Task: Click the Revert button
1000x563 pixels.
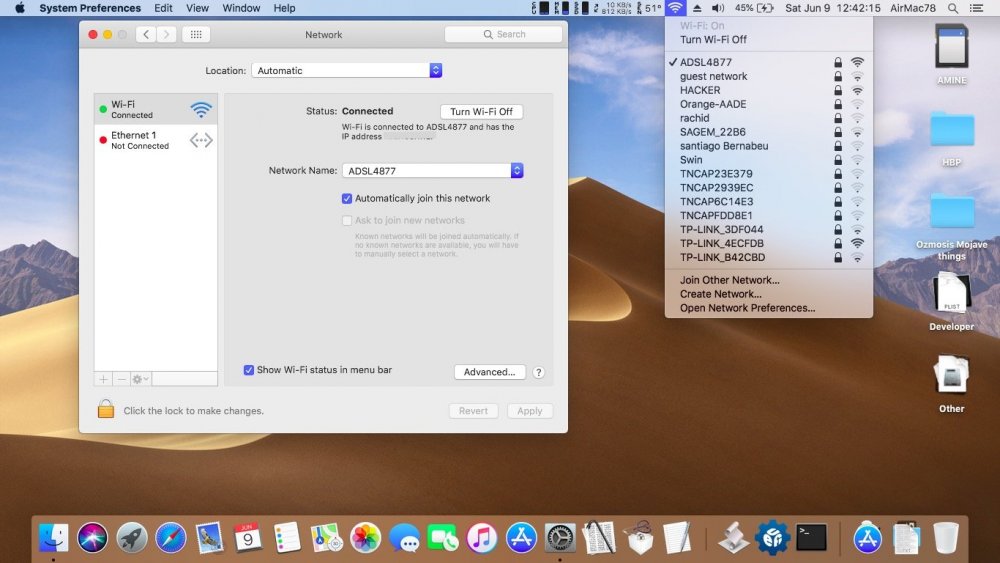Action: coord(473,411)
